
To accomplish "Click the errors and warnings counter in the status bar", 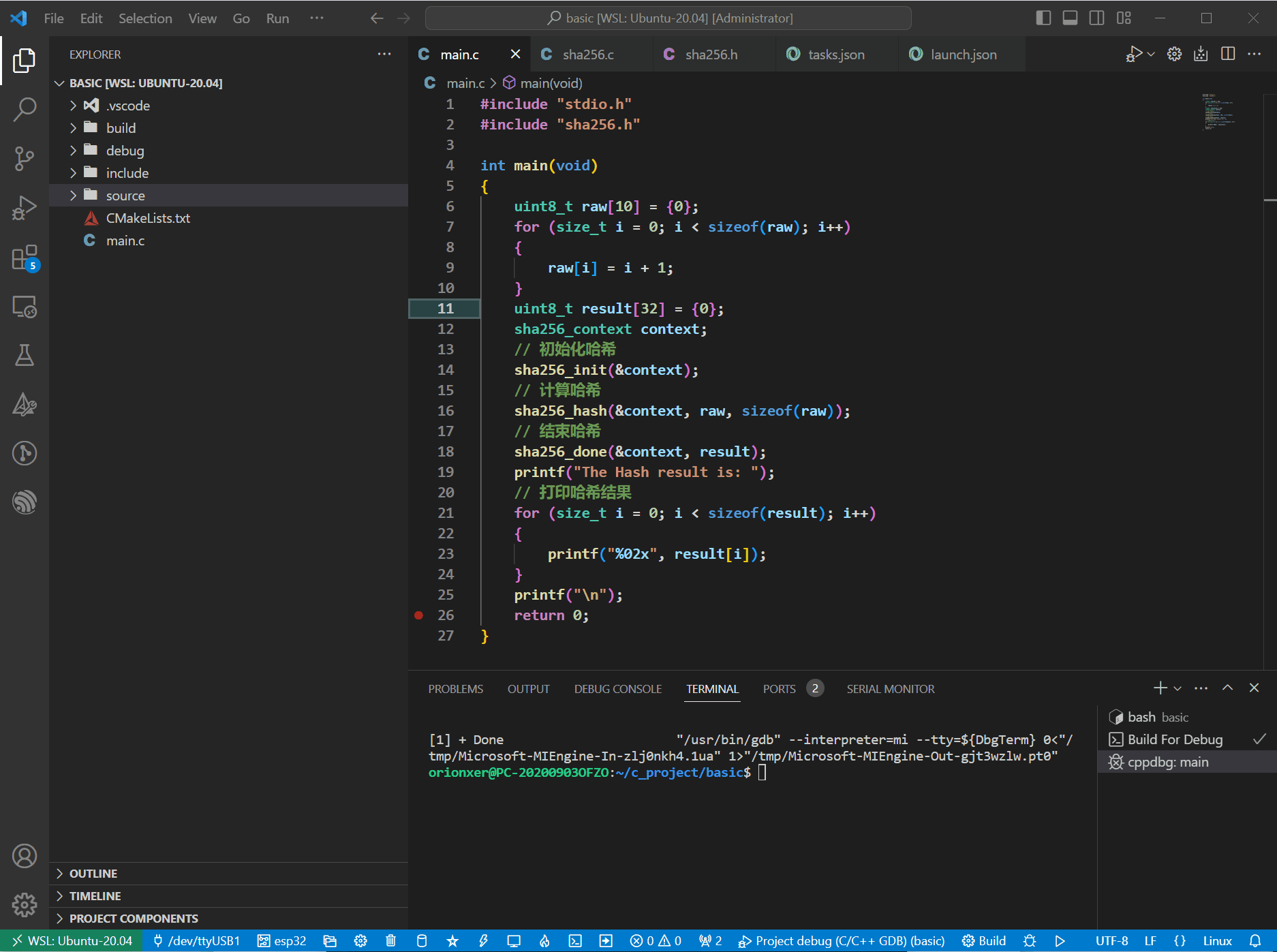I will coord(656,941).
